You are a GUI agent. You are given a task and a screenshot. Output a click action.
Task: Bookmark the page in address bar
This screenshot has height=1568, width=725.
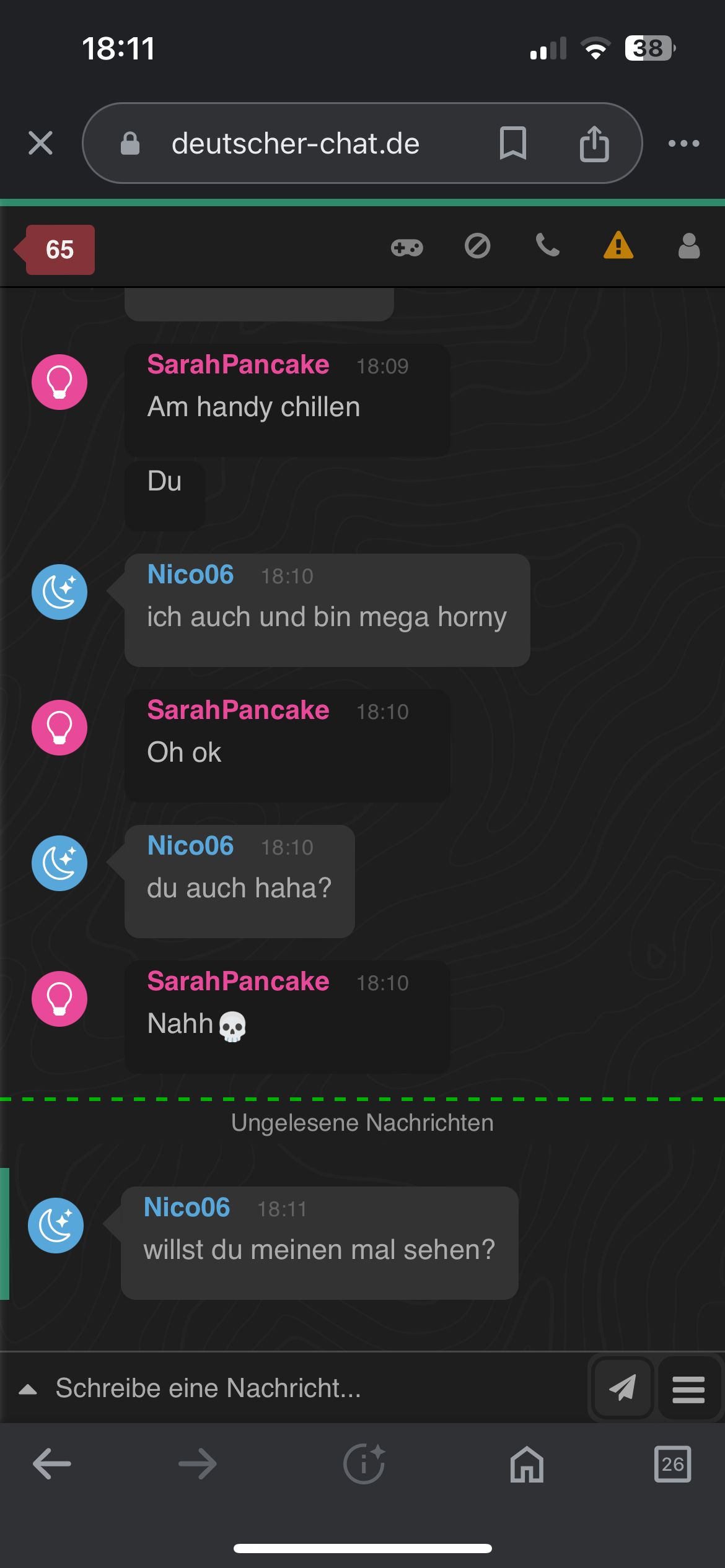[513, 143]
